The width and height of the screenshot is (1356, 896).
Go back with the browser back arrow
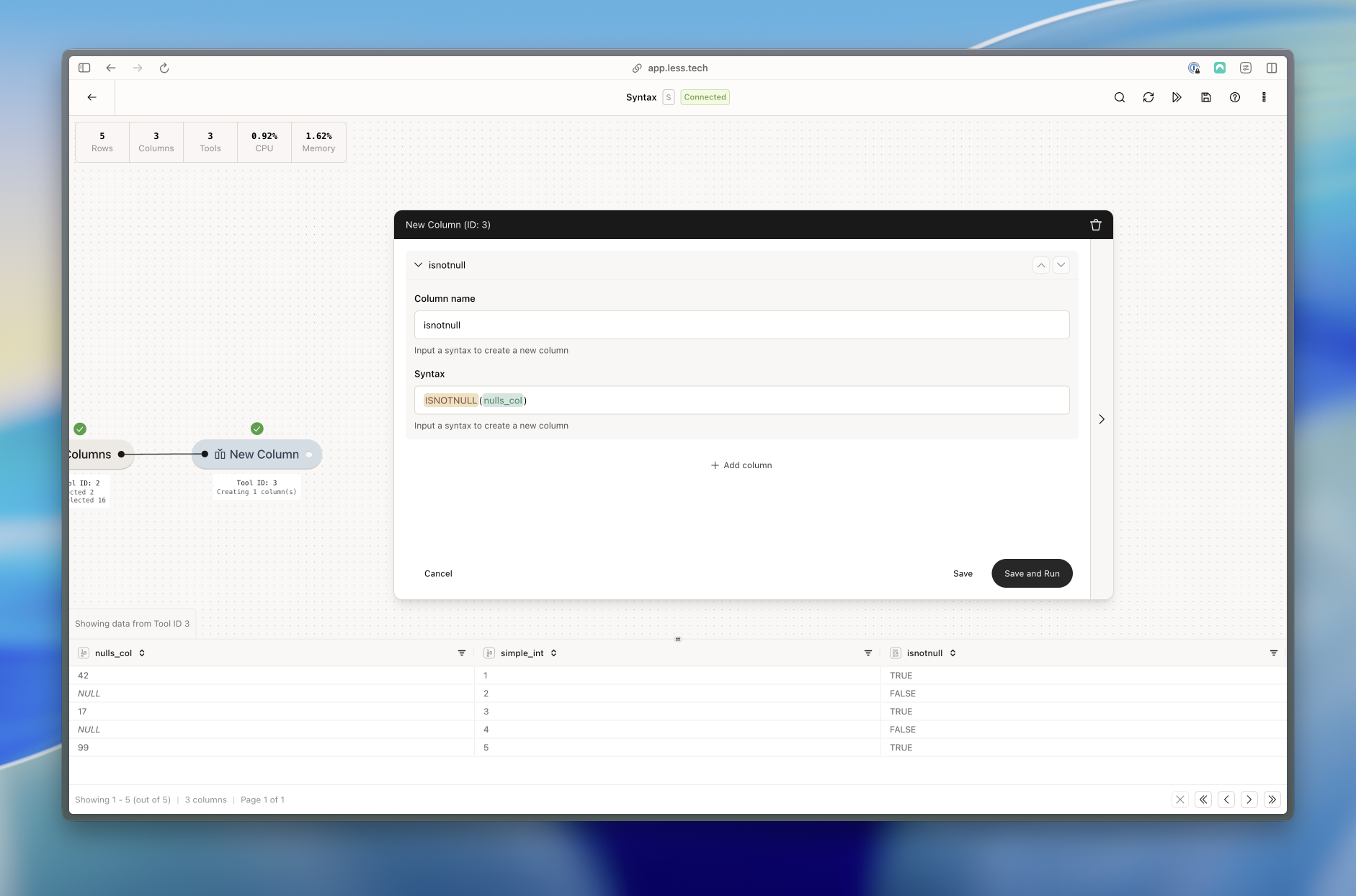[111, 68]
